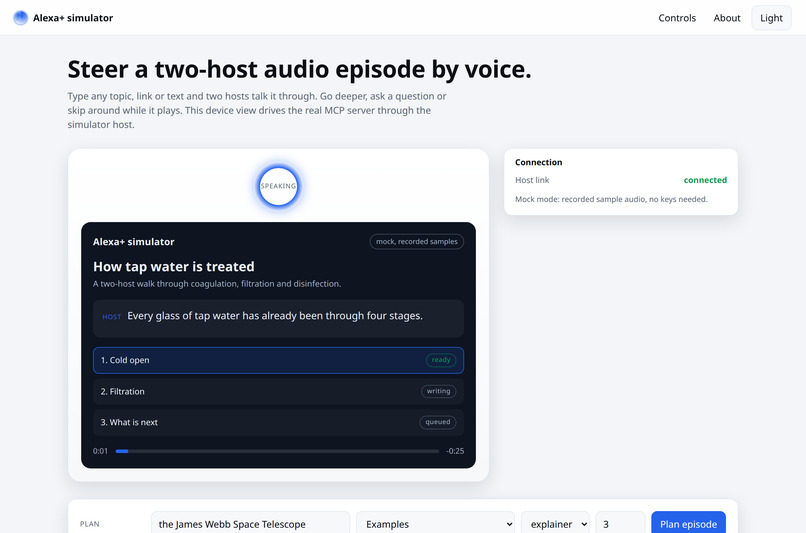
Task: Open the Examples dropdown
Action: pos(435,524)
